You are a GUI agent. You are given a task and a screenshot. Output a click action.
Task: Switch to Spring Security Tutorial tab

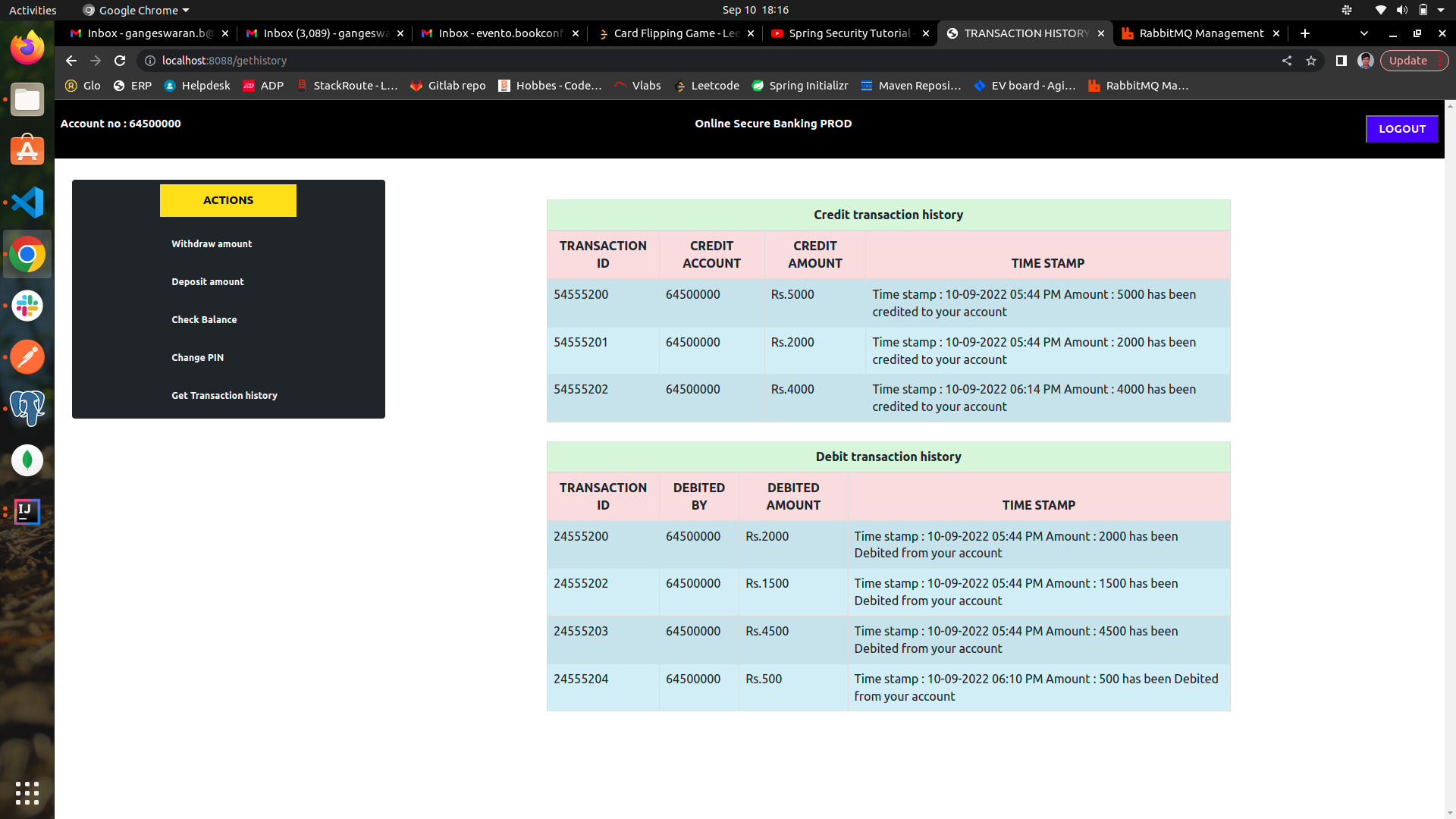(x=849, y=33)
